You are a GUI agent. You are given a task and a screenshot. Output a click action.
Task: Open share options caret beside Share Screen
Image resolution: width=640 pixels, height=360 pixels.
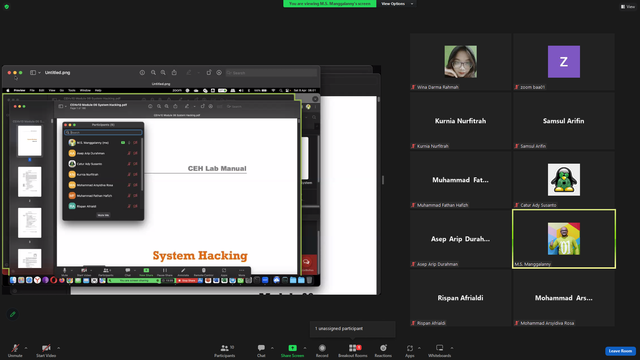[305, 348]
